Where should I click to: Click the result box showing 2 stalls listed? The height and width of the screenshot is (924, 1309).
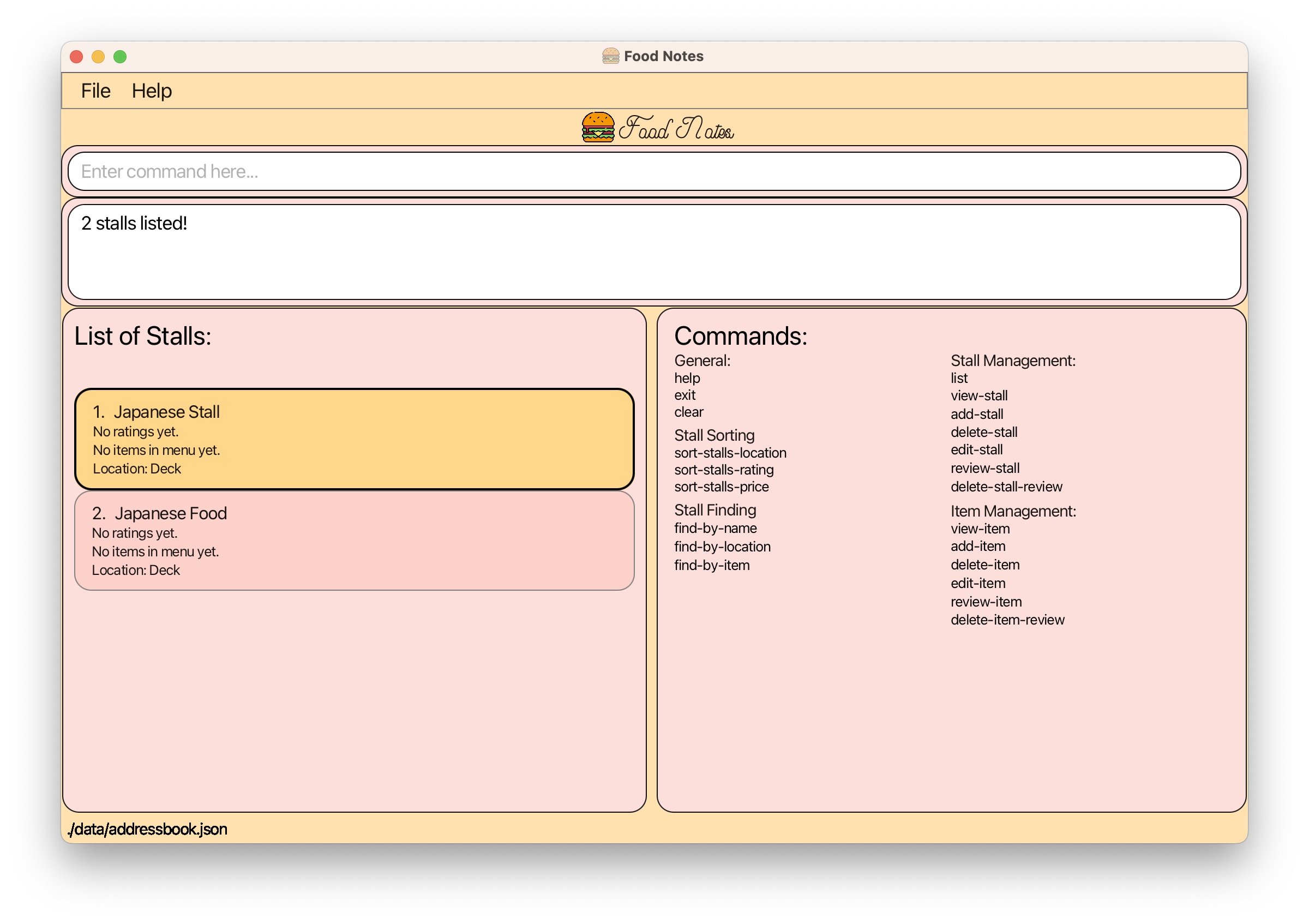coord(653,251)
